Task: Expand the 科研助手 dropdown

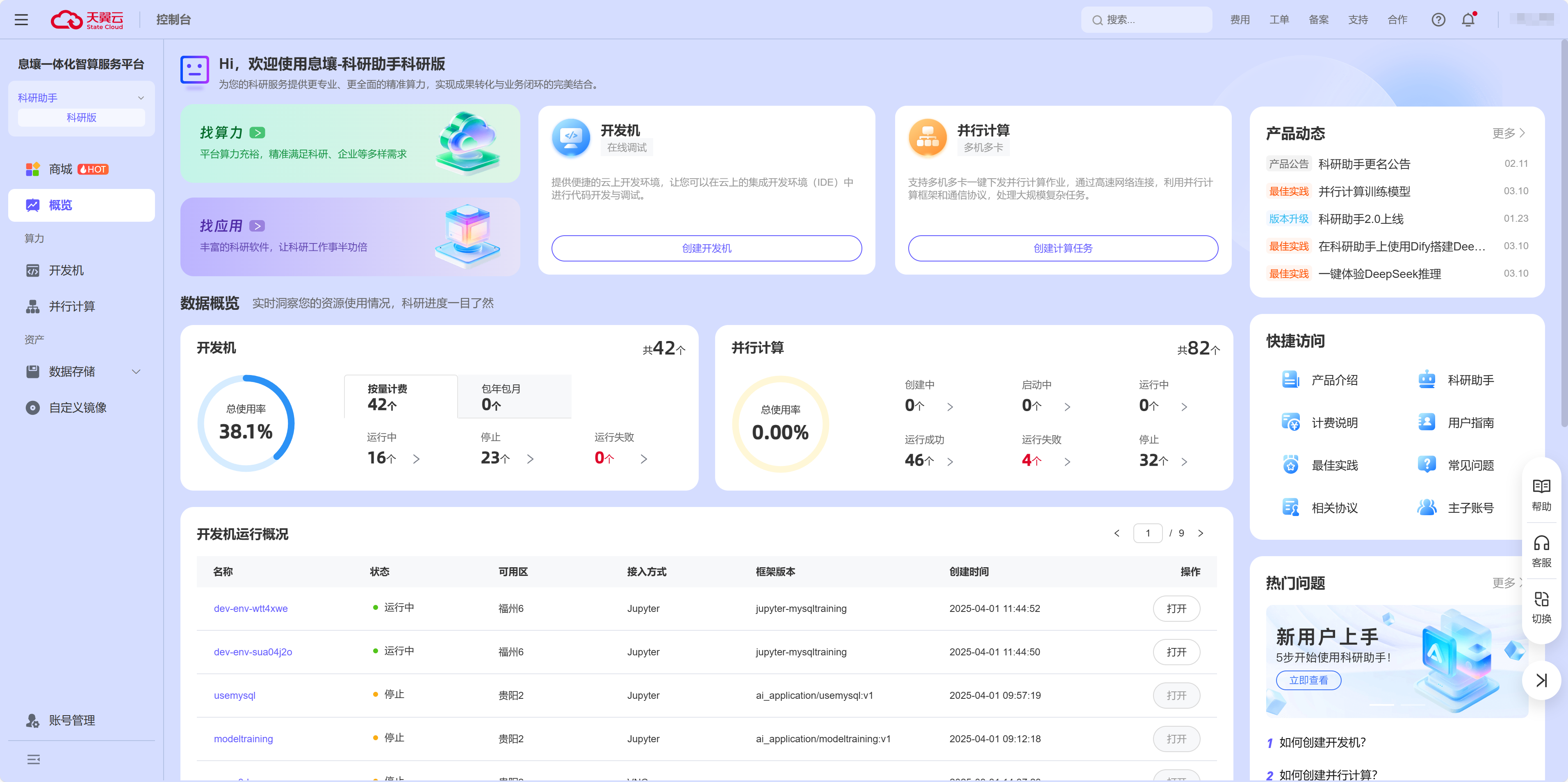Action: [x=141, y=98]
